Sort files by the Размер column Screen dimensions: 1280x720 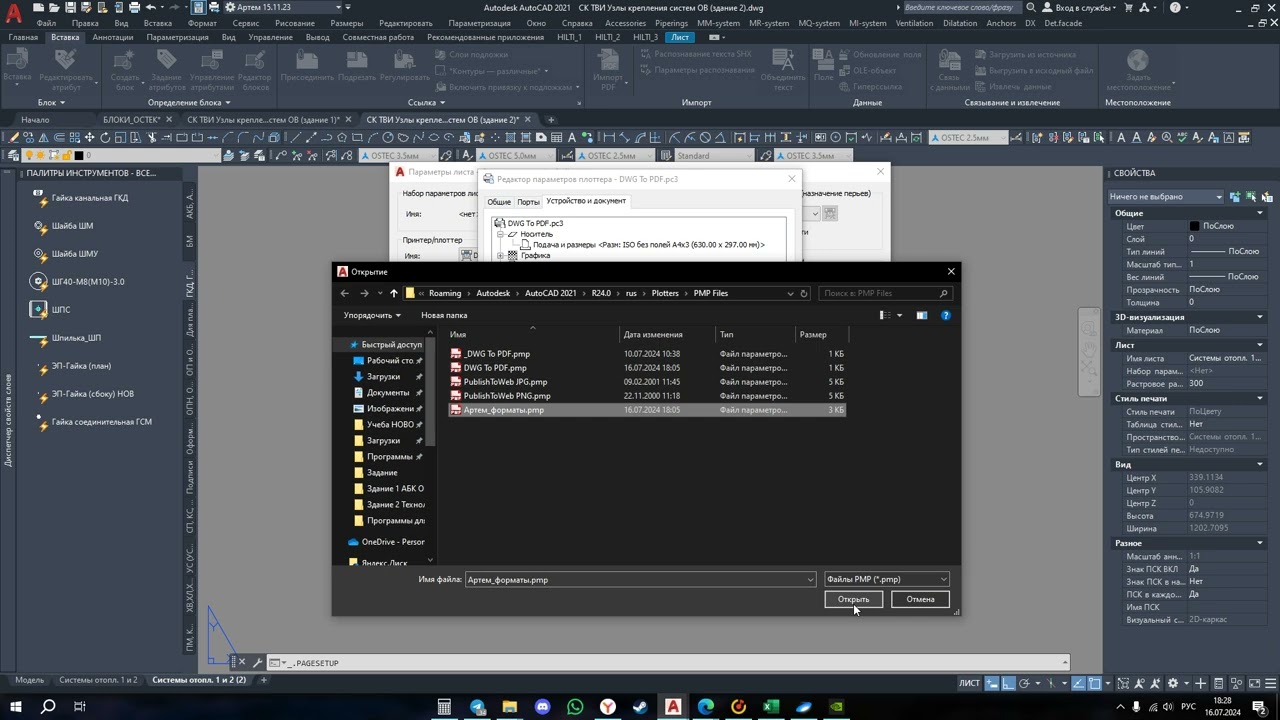[x=813, y=334]
